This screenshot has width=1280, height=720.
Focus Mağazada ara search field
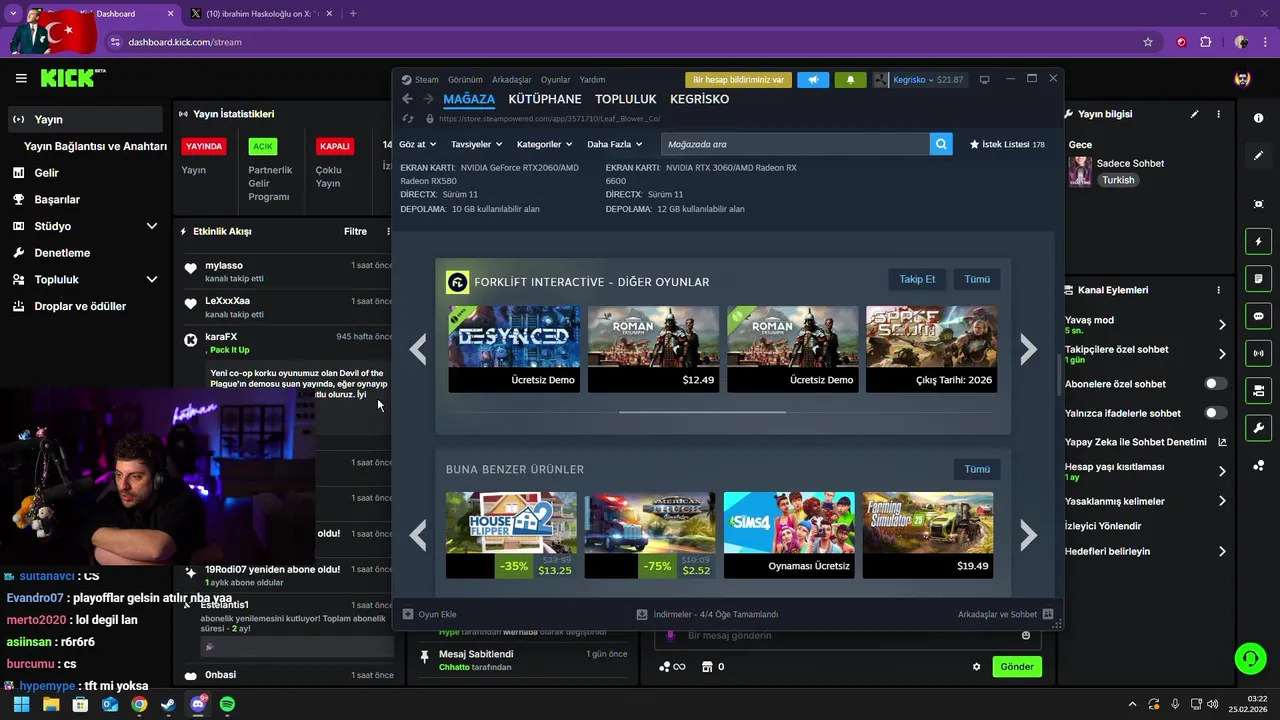pos(795,144)
